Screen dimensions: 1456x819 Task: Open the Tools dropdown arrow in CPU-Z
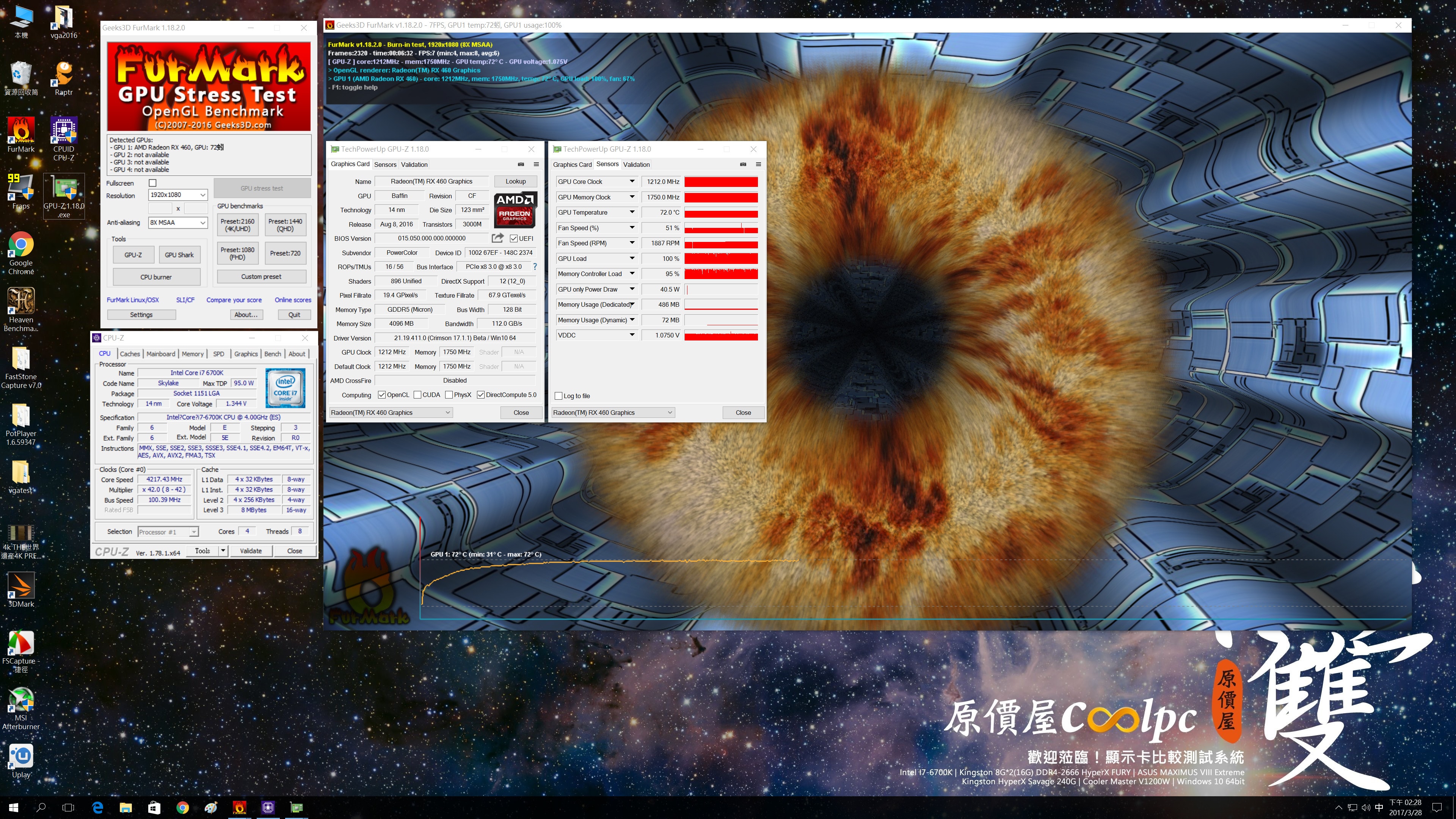coord(223,550)
